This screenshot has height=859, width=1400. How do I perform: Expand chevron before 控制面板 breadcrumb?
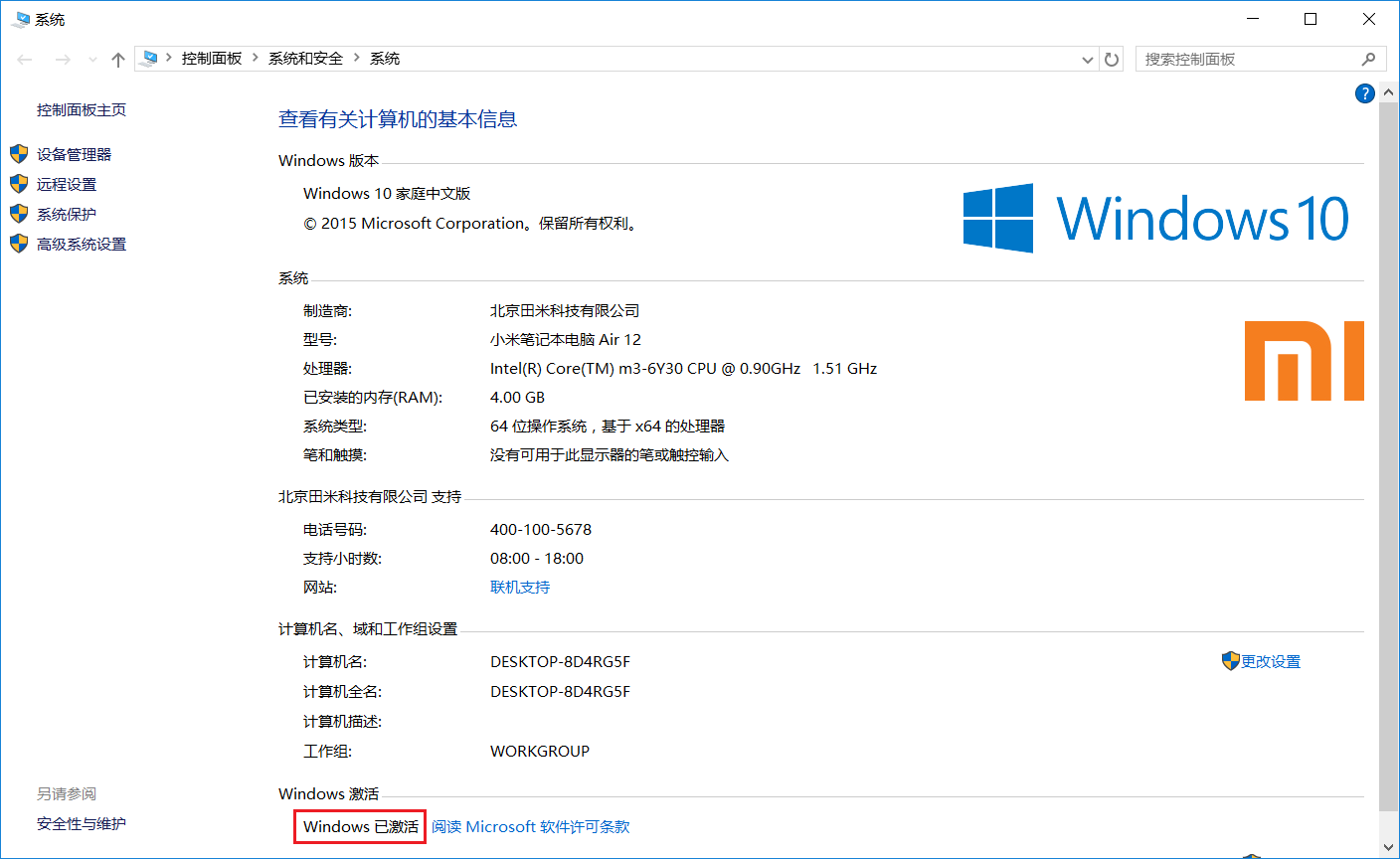coord(169,59)
